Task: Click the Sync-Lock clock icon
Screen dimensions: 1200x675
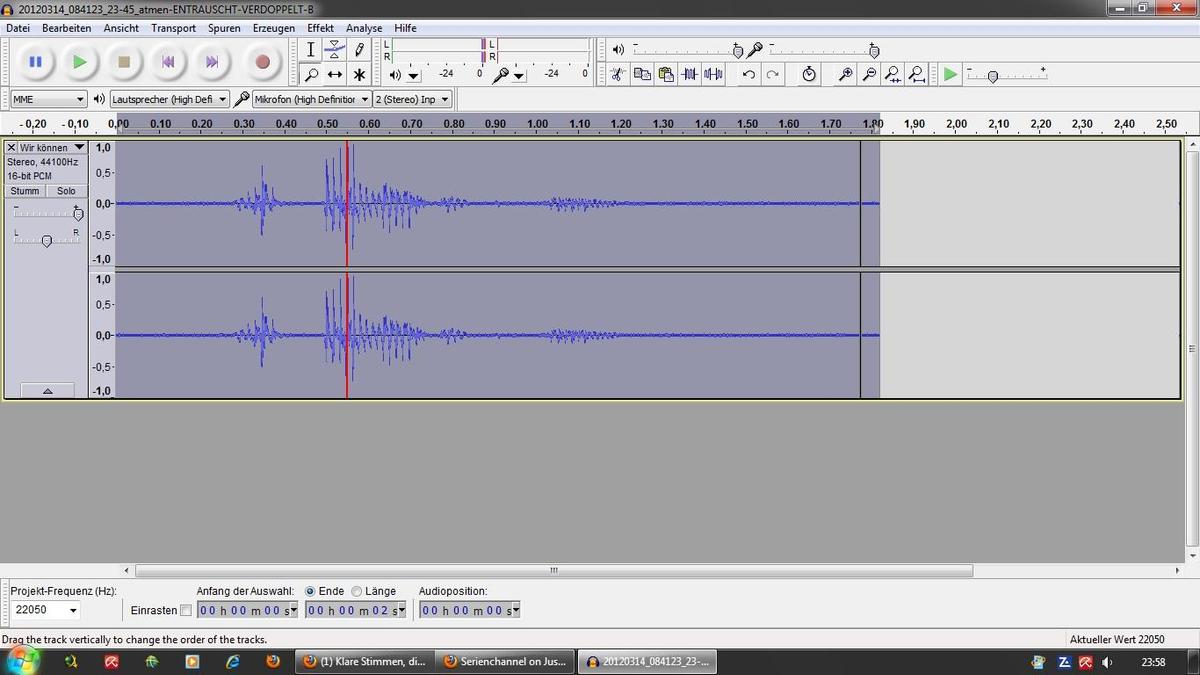Action: [x=809, y=74]
